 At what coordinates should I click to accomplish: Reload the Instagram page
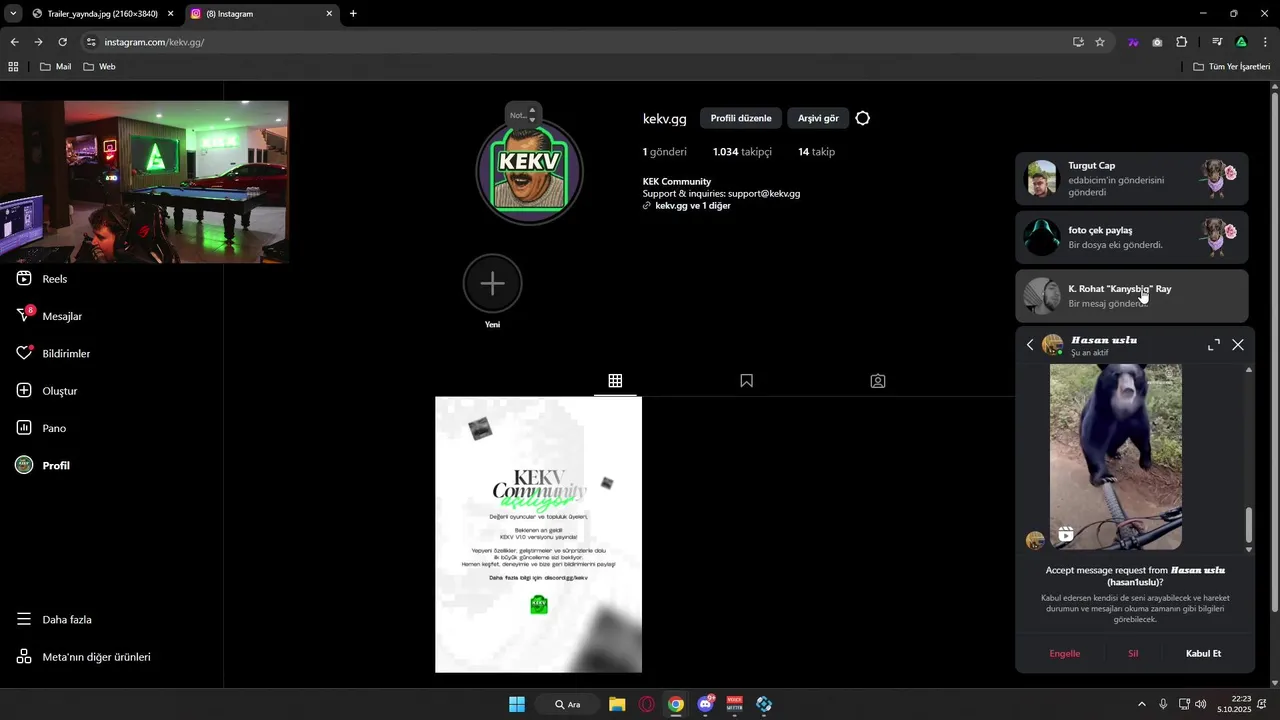point(62,42)
